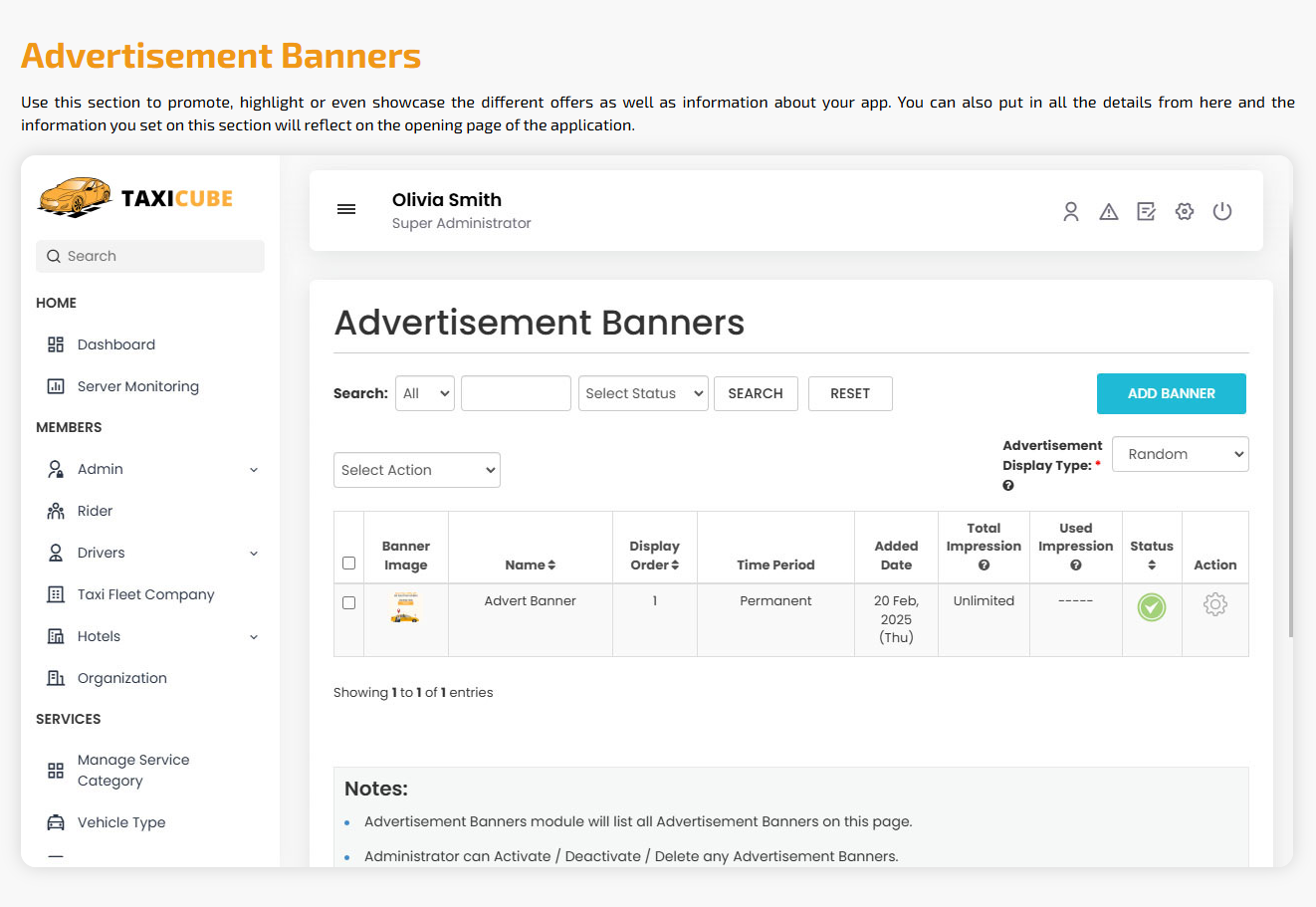Click the power logout icon
The height and width of the screenshot is (907, 1316).
[x=1222, y=211]
